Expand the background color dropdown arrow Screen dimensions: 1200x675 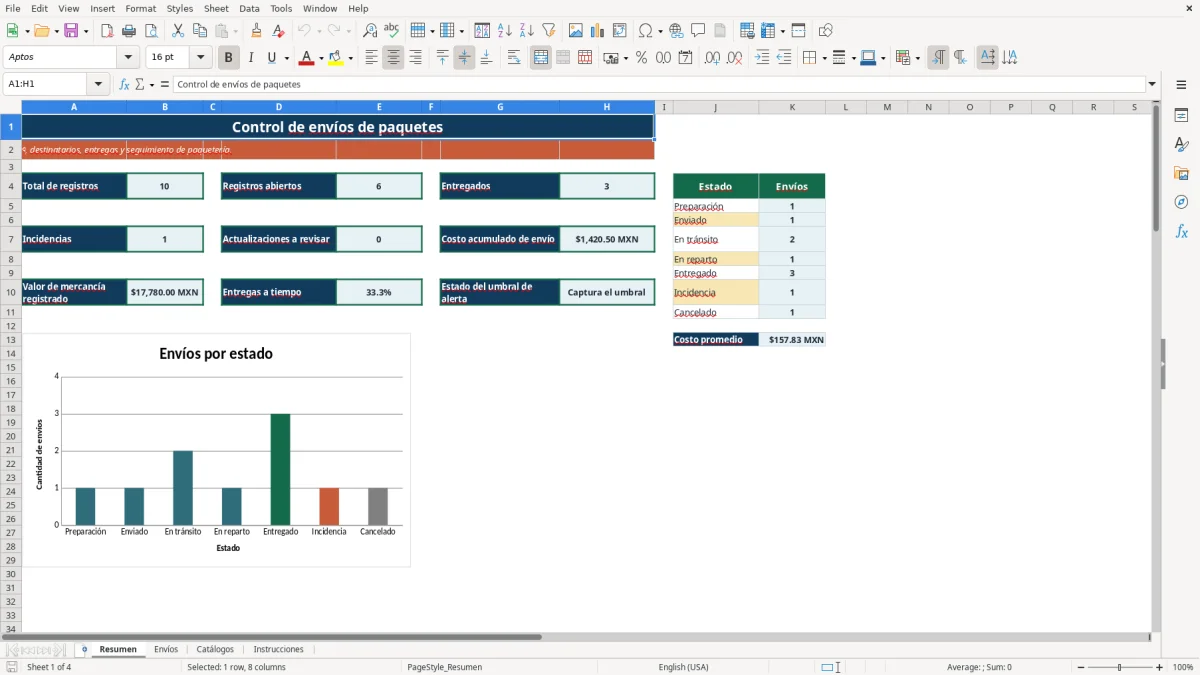click(350, 58)
